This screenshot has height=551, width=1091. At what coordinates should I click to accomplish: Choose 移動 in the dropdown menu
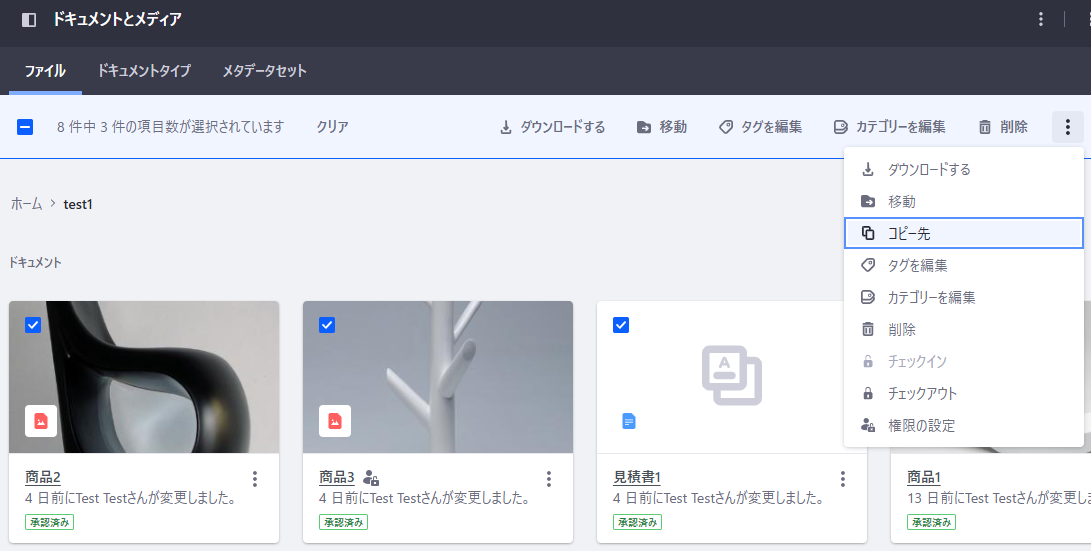(x=964, y=201)
